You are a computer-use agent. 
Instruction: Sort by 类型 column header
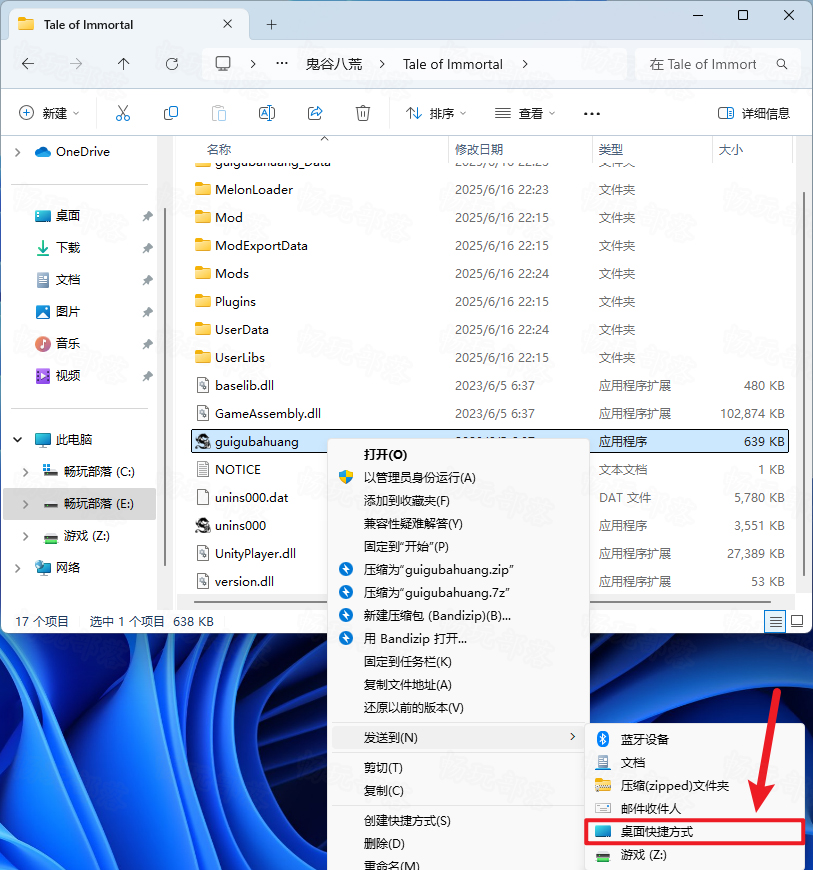[x=610, y=149]
